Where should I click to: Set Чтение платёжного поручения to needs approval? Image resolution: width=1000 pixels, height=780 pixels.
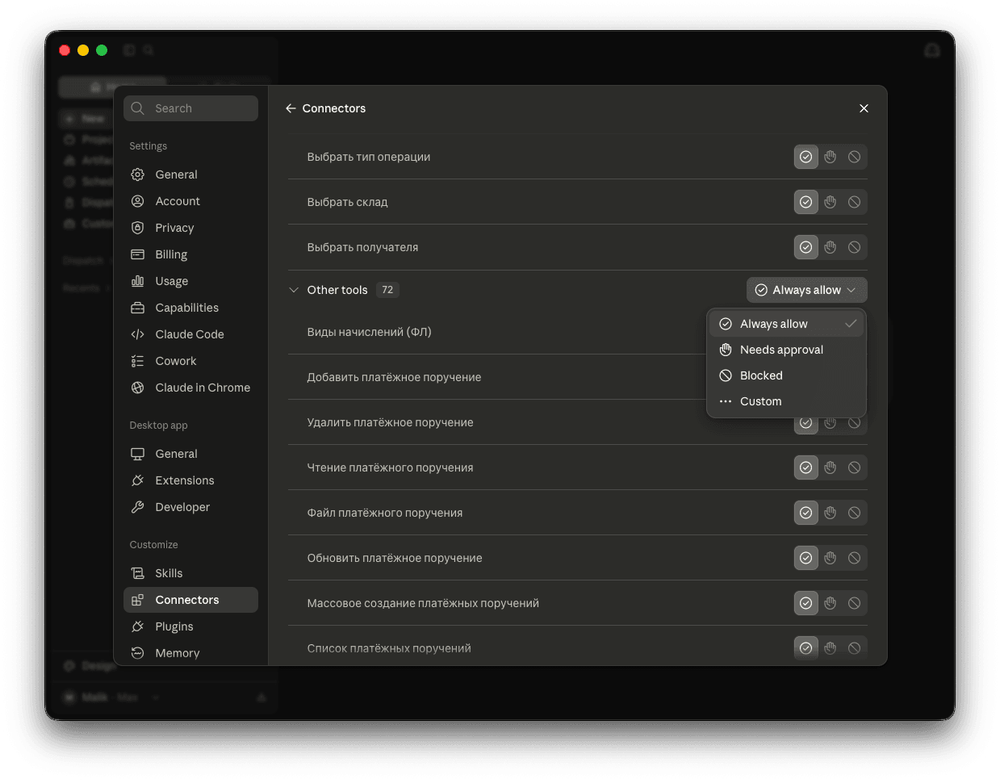click(x=830, y=467)
